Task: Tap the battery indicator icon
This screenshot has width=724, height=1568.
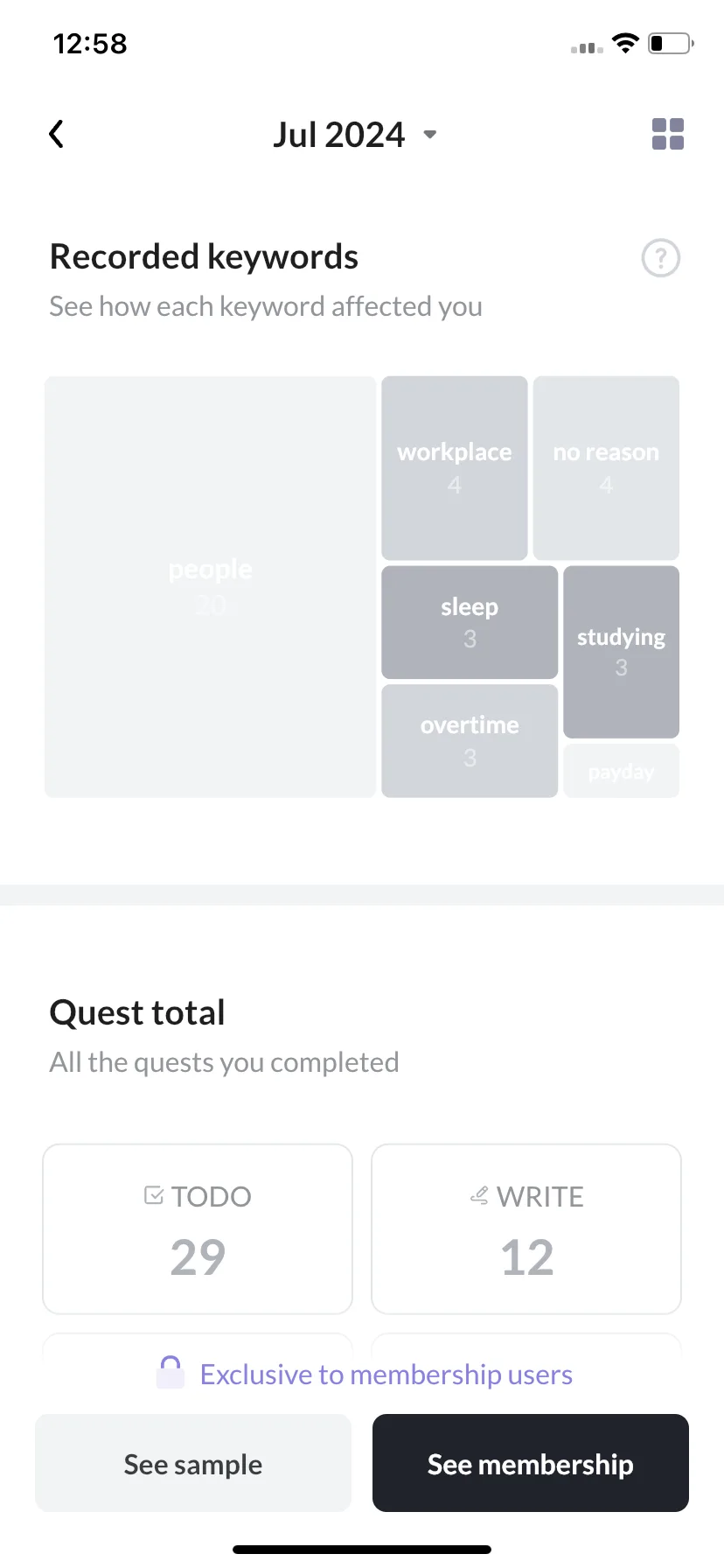Action: point(671,43)
